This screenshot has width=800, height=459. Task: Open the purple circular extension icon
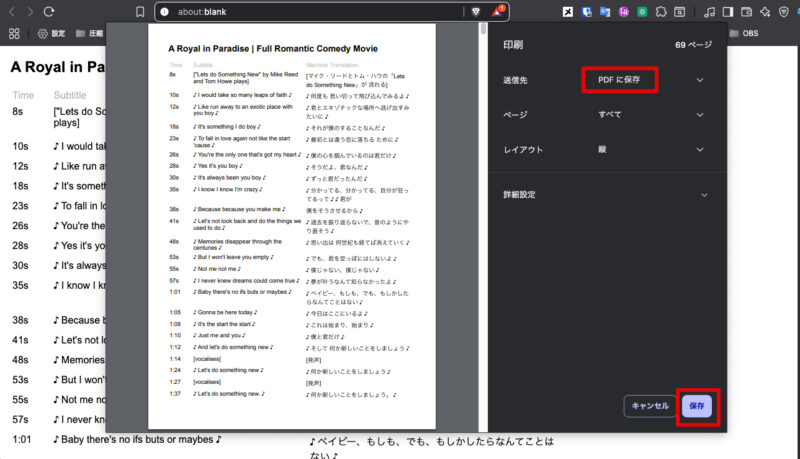(x=623, y=12)
